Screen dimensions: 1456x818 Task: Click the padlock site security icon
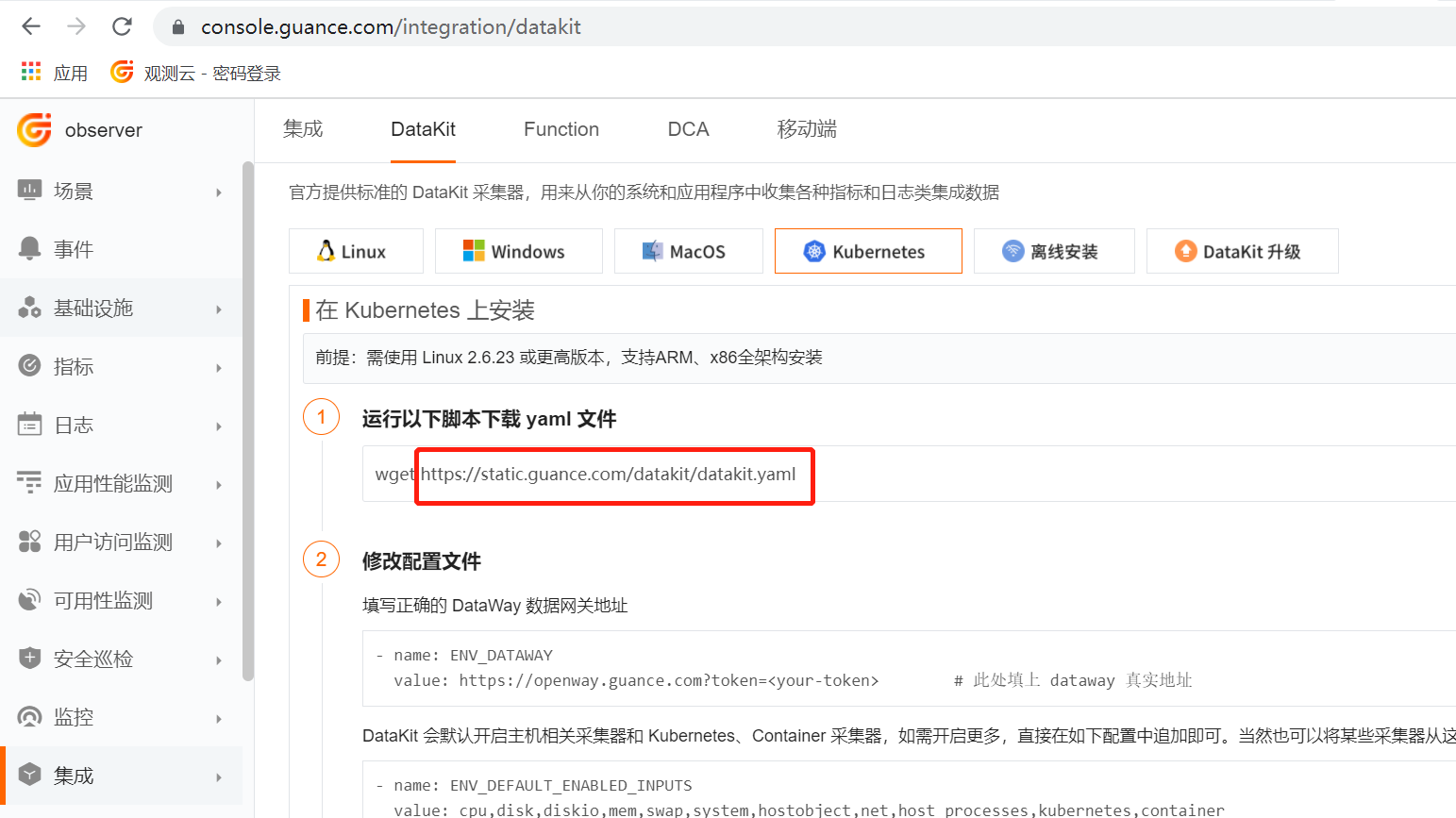(x=177, y=27)
